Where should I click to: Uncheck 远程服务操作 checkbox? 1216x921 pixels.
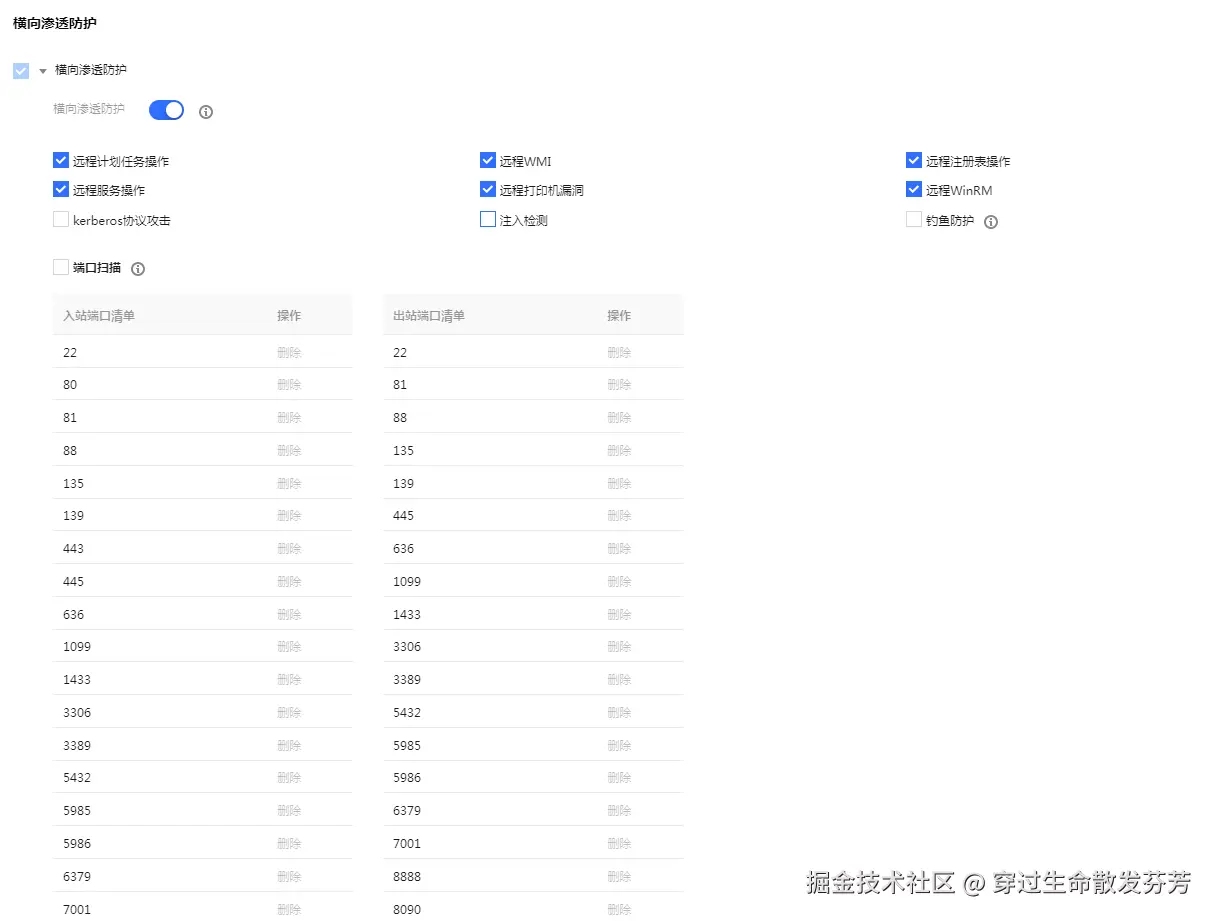click(x=61, y=189)
